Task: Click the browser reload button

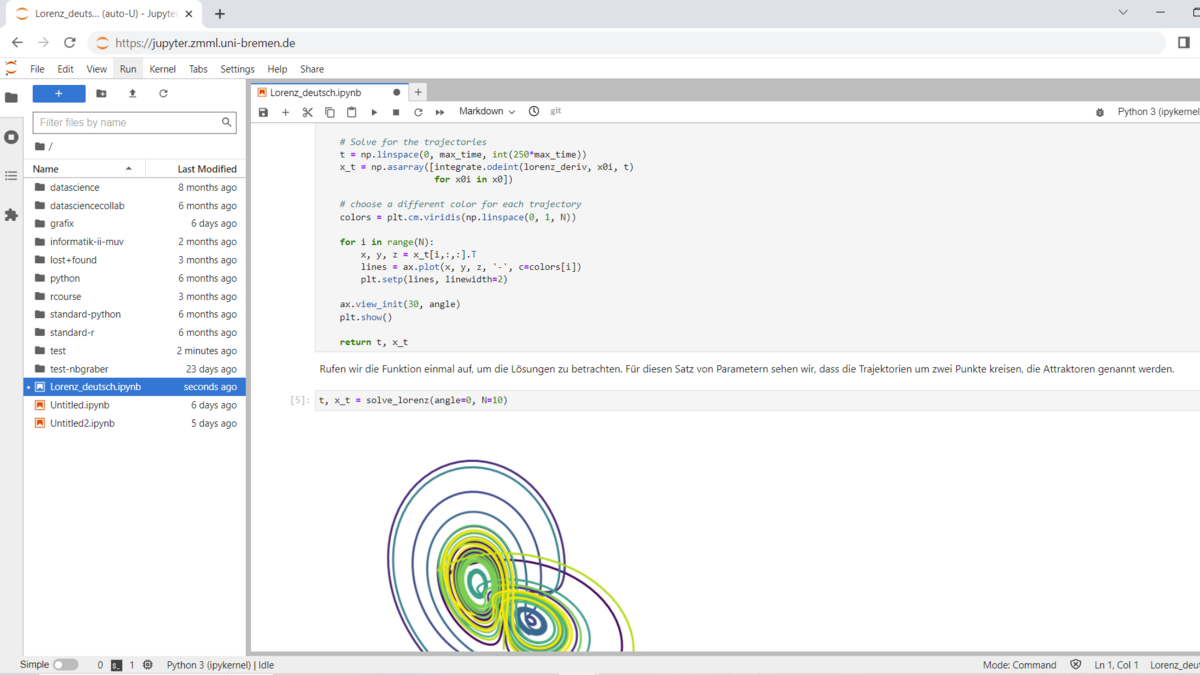Action: pyautogui.click(x=69, y=43)
